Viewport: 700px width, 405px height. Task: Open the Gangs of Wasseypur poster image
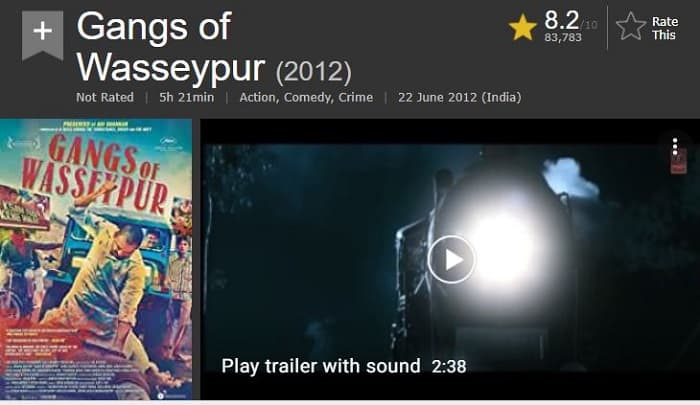pos(96,259)
